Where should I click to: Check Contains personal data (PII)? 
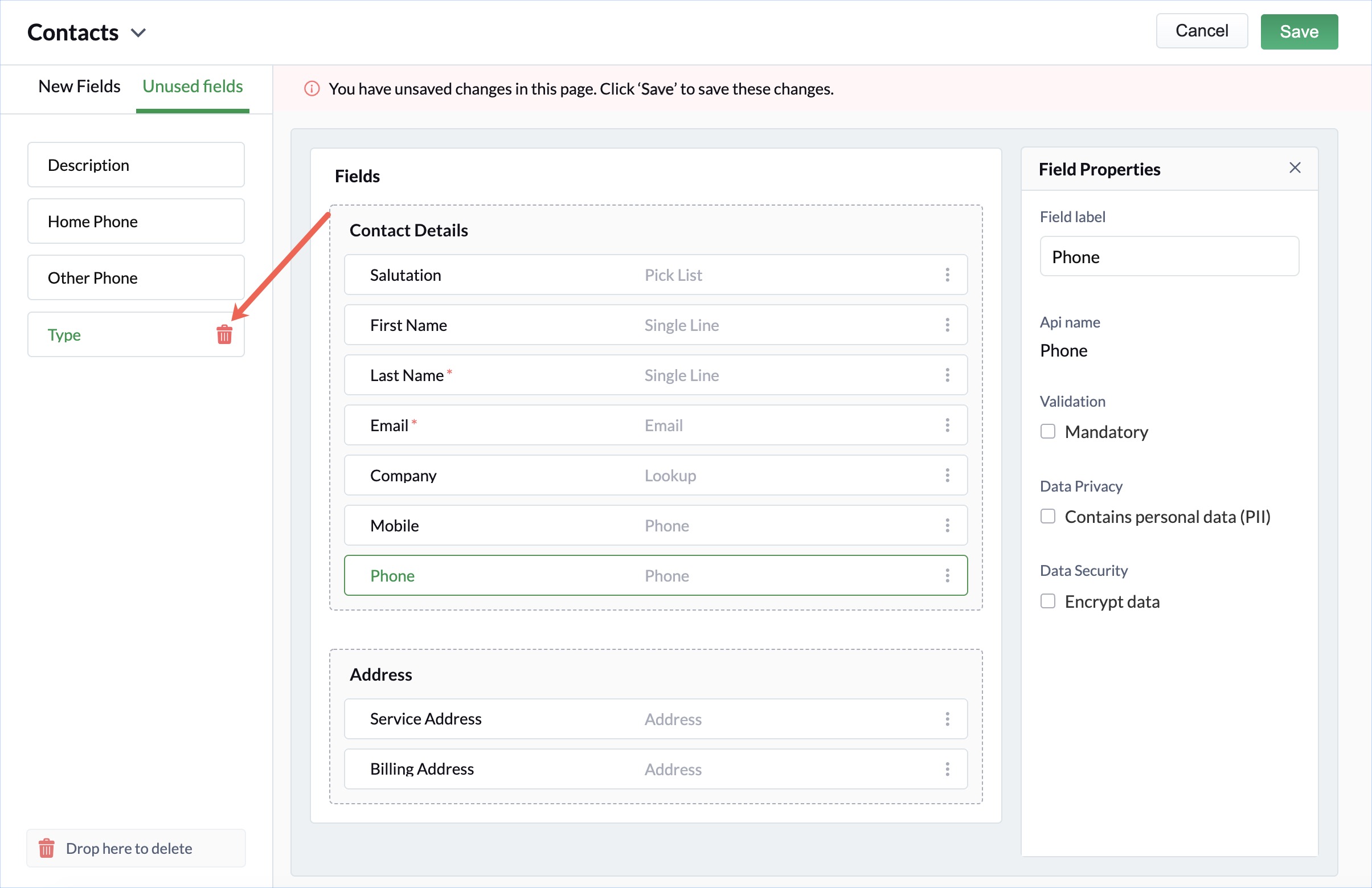(1048, 517)
